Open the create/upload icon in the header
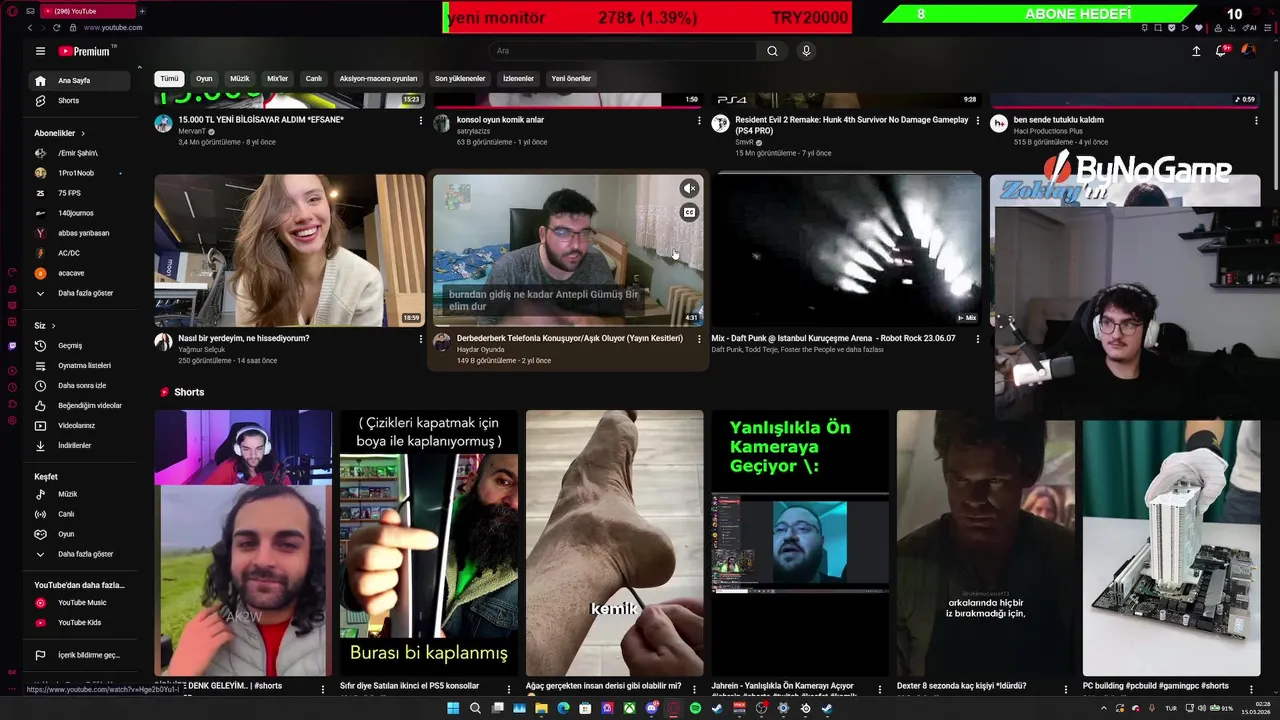This screenshot has width=1280, height=720. [1196, 51]
